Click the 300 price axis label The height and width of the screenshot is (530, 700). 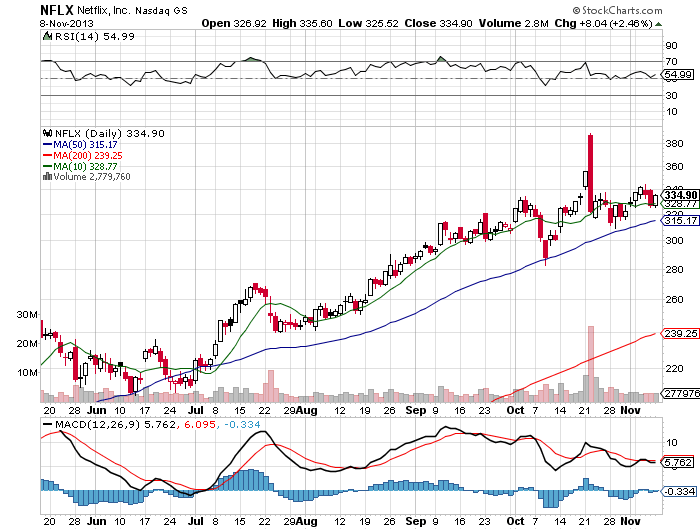[x=674, y=241]
